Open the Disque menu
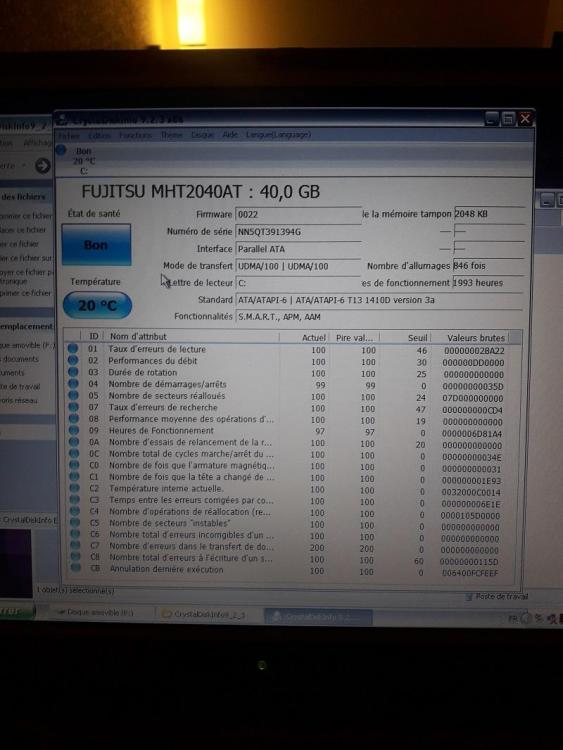 coord(202,135)
